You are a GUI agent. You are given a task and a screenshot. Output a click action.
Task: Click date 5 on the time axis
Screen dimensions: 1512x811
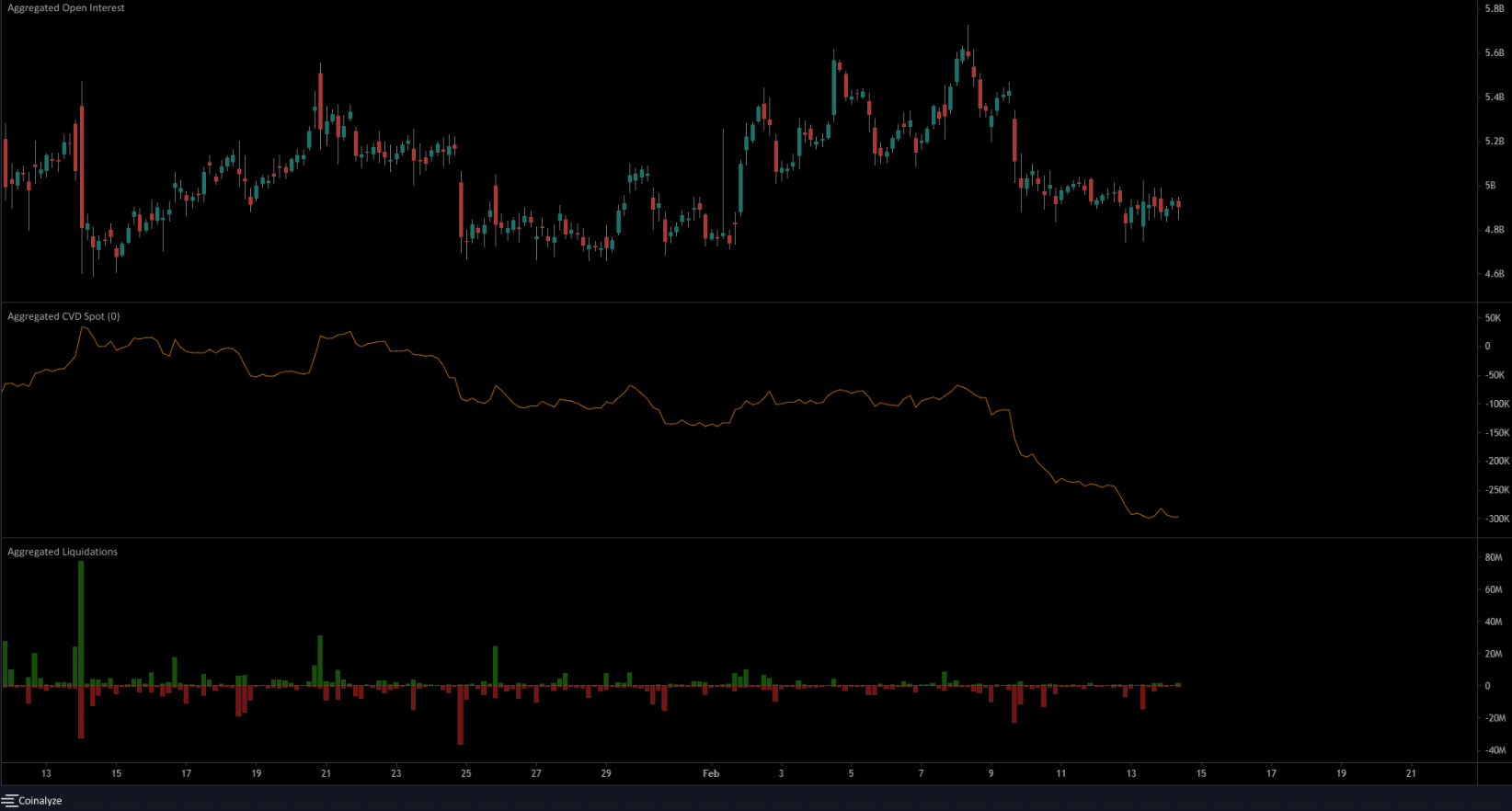[851, 774]
